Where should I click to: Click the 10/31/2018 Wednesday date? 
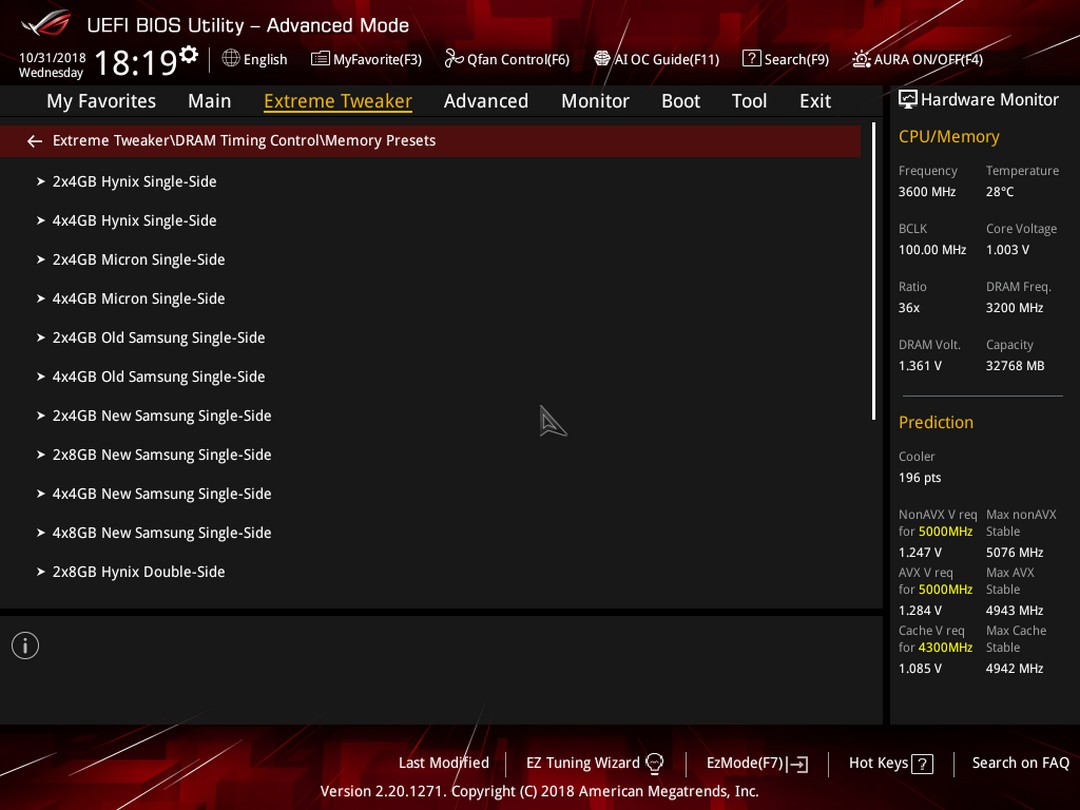pyautogui.click(x=52, y=65)
